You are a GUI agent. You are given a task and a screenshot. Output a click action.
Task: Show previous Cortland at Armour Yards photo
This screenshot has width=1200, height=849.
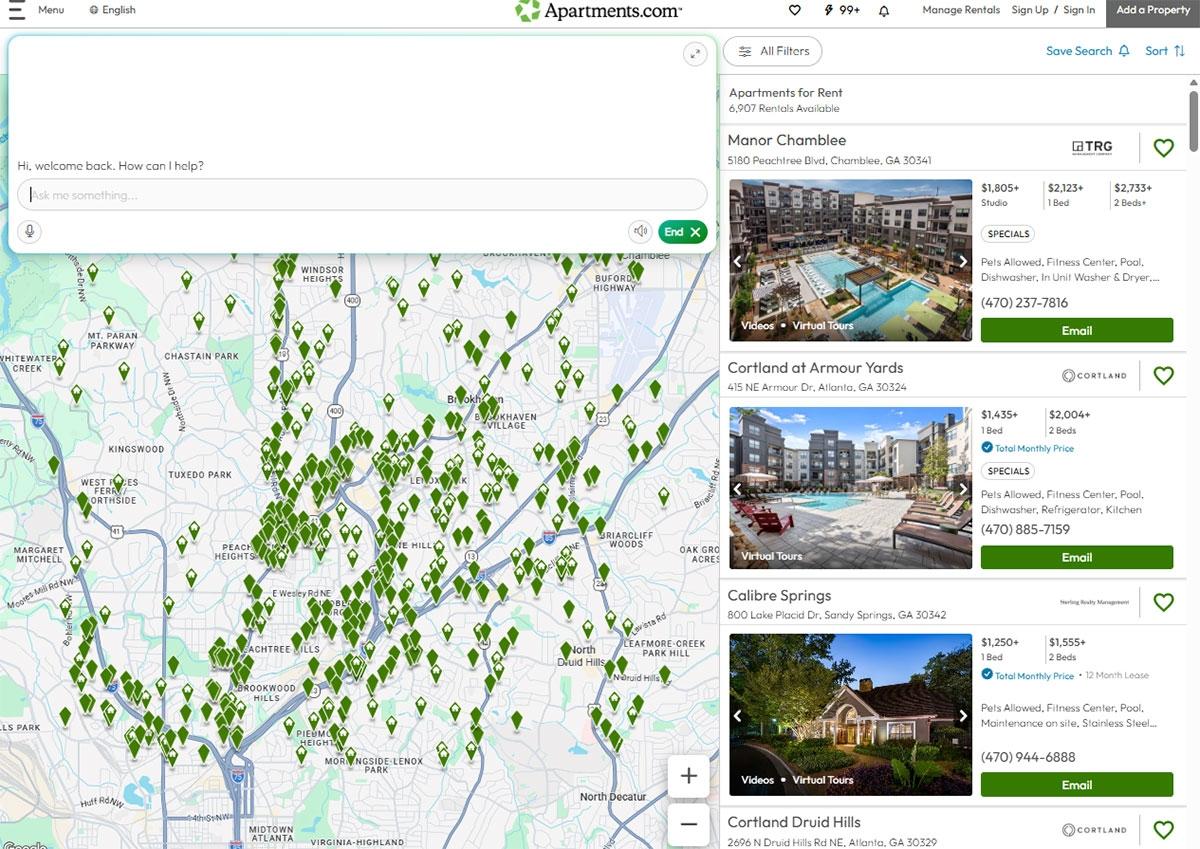(x=739, y=489)
